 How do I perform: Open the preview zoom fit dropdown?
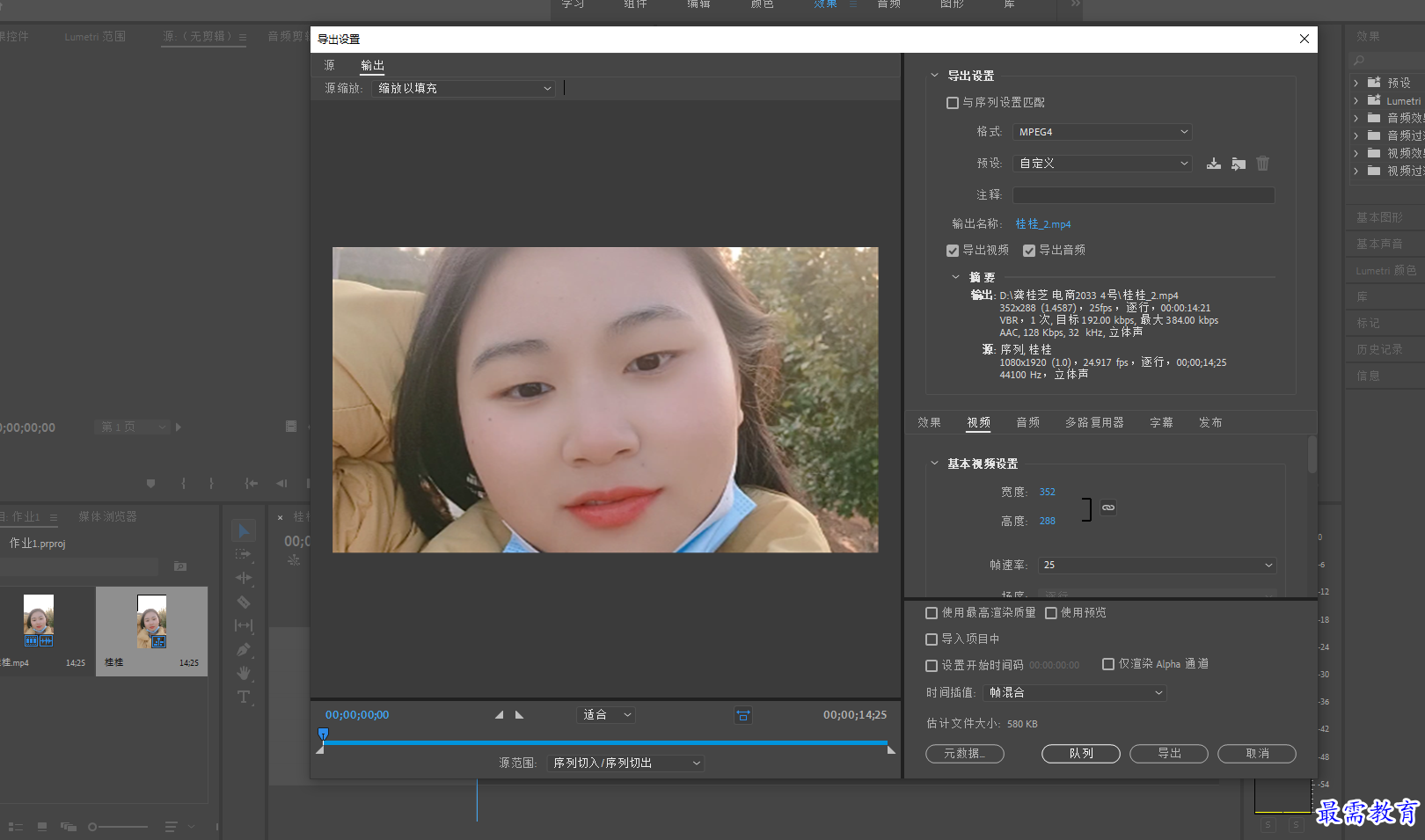(606, 715)
